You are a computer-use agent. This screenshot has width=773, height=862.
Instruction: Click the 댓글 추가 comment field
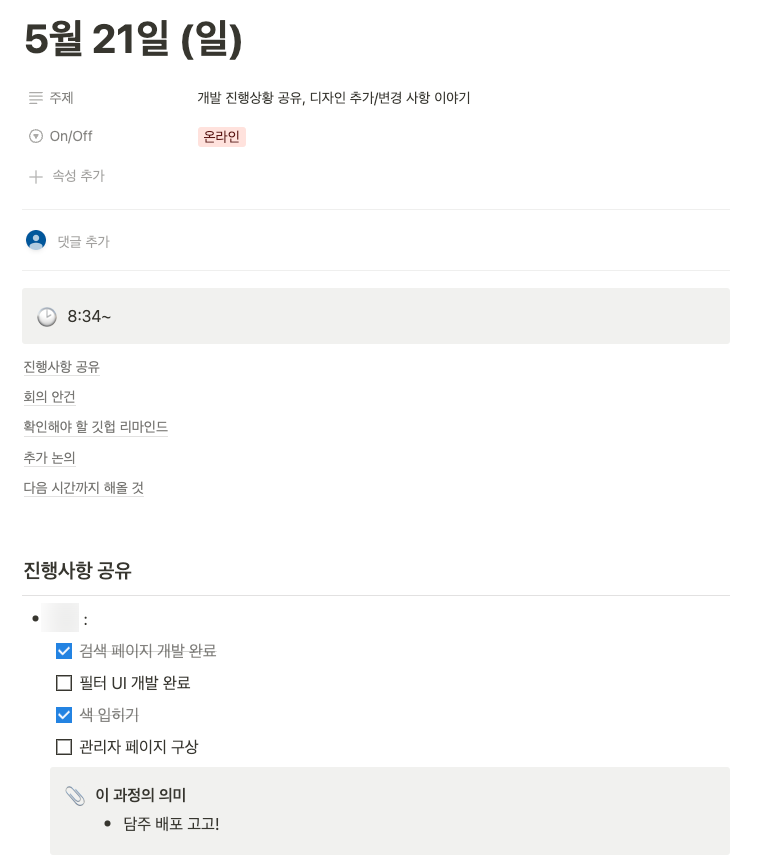(x=84, y=242)
